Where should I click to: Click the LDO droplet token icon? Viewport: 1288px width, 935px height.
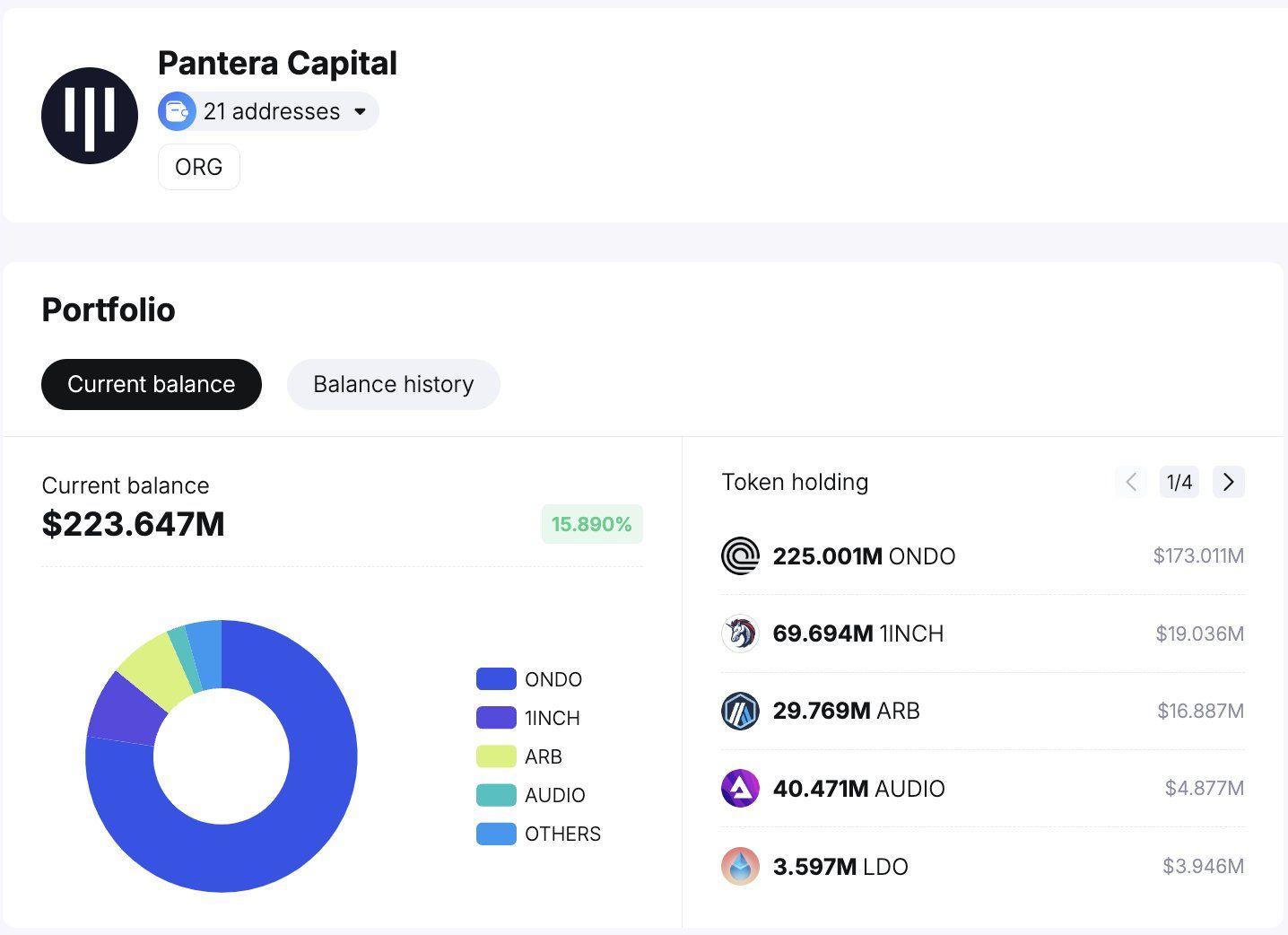740,866
